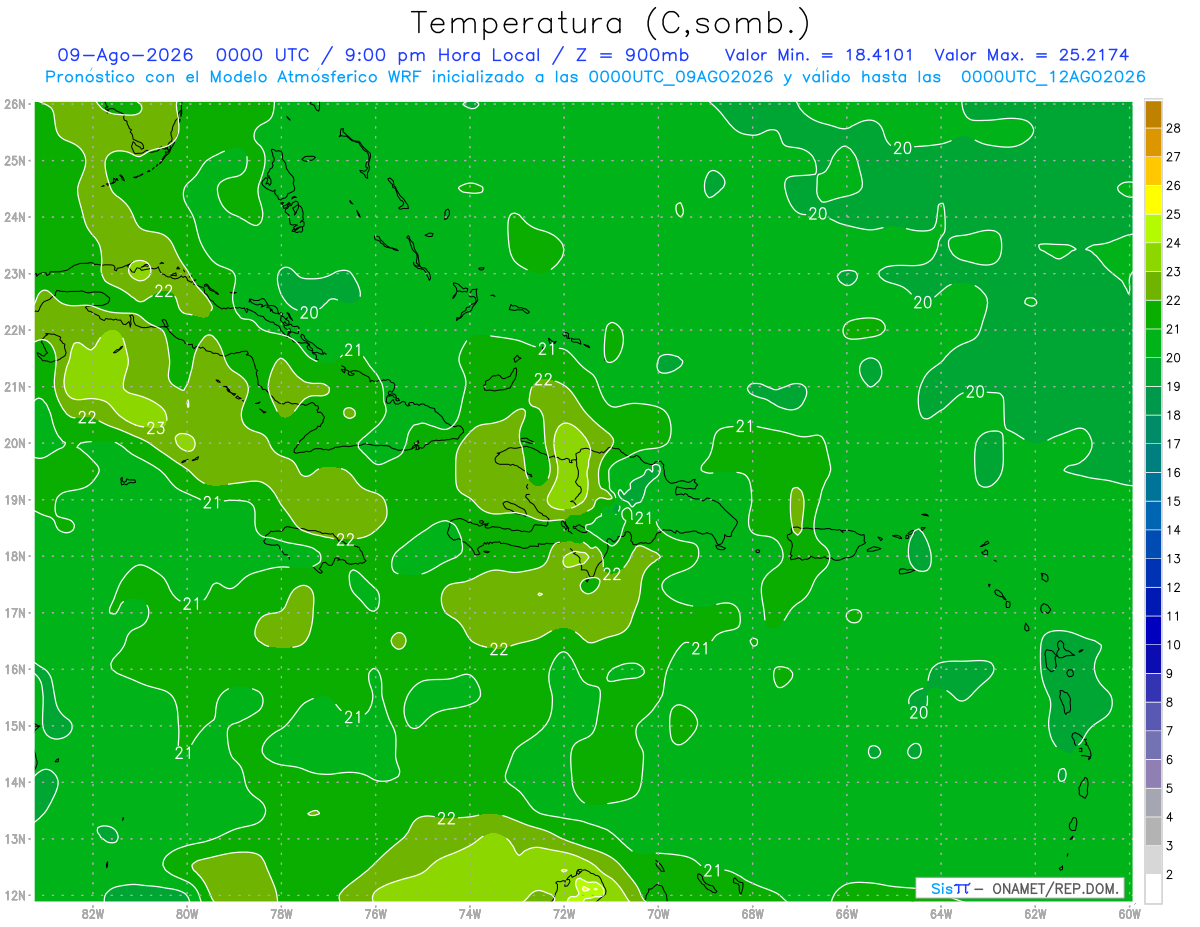1200x927 pixels.
Task: Click the "18N" latitude axis label
Action: [15, 556]
